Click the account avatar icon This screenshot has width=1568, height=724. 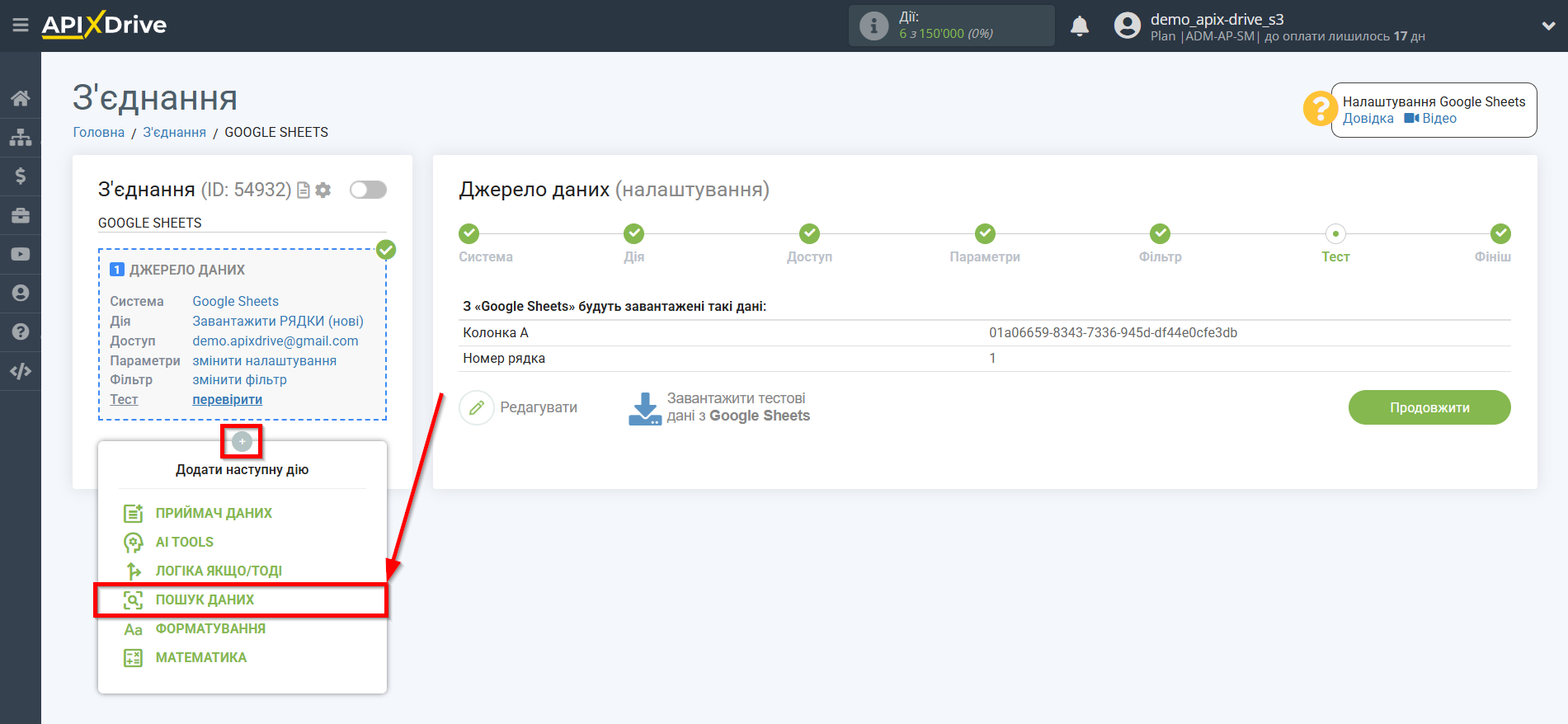(x=1127, y=26)
